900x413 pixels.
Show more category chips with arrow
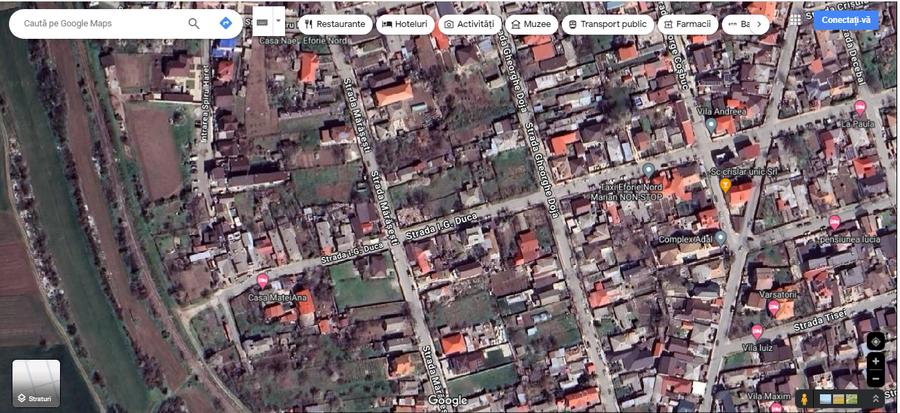759,24
